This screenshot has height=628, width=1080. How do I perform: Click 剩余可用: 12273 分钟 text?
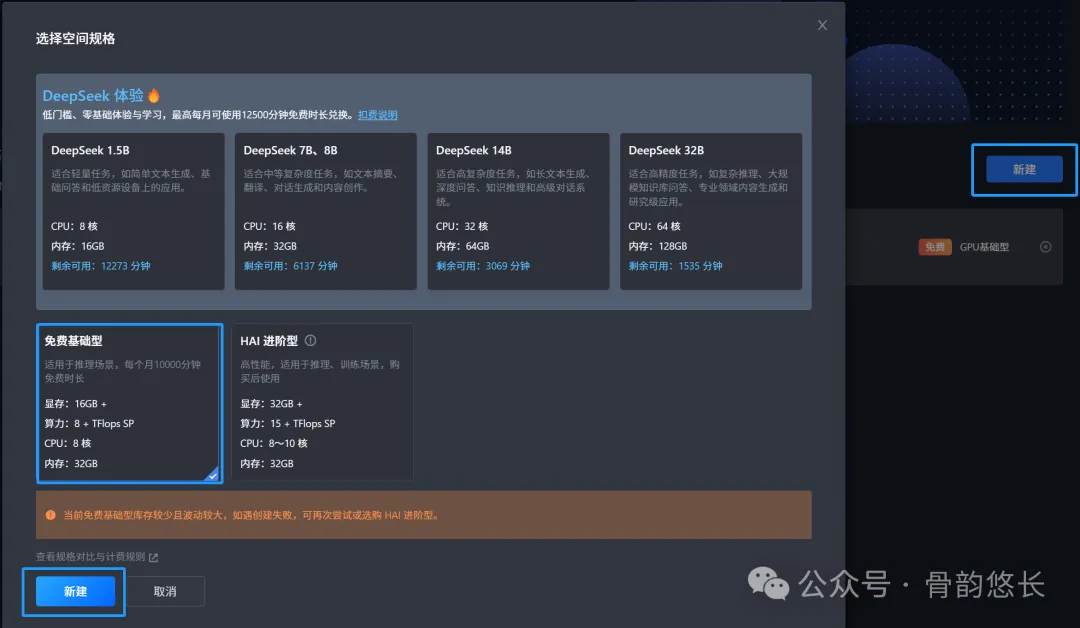pyautogui.click(x=101, y=266)
